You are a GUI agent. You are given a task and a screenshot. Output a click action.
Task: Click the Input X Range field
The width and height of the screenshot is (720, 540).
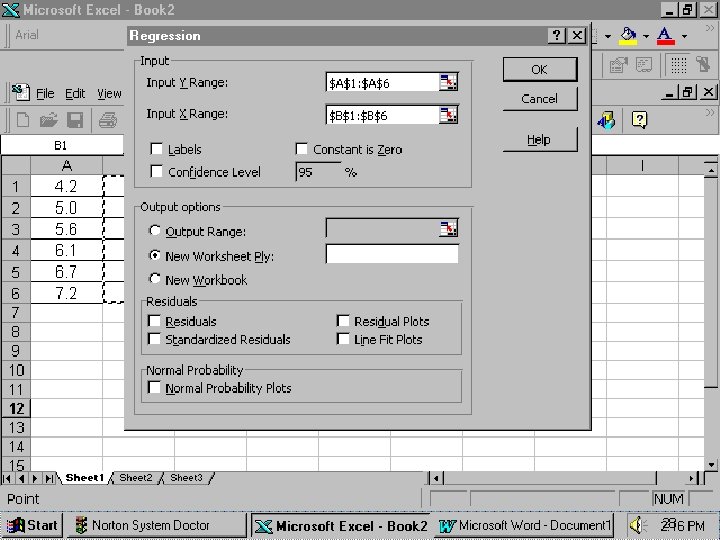[382, 115]
